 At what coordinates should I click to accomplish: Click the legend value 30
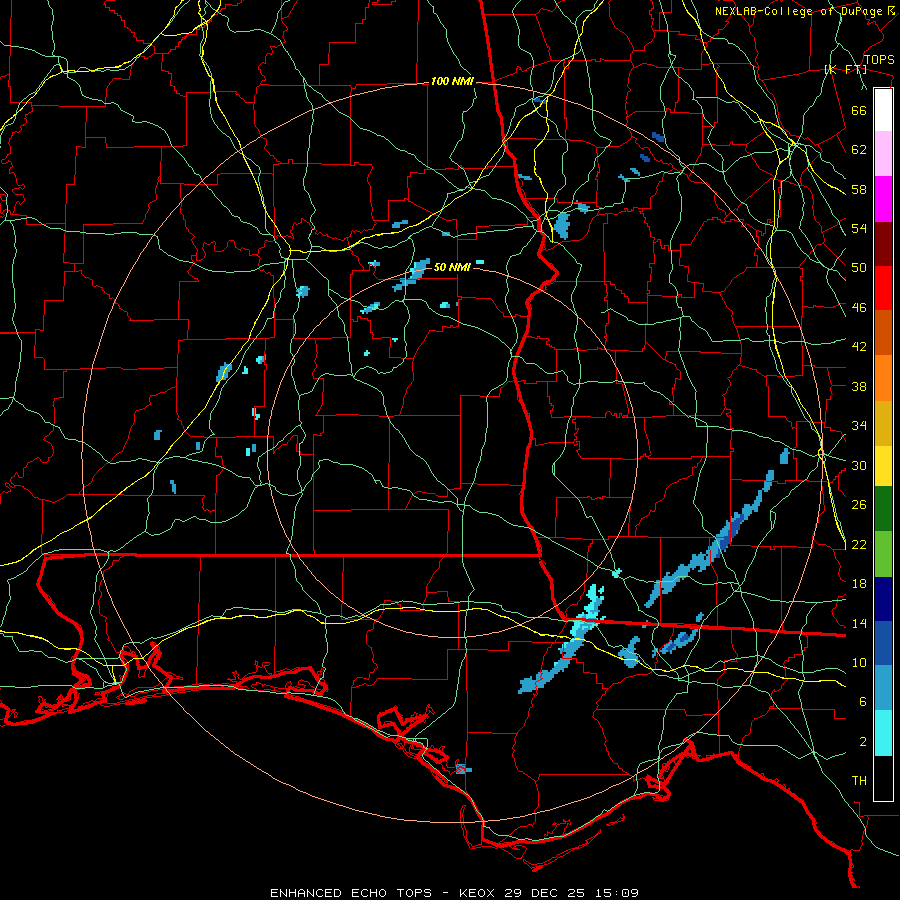[859, 465]
